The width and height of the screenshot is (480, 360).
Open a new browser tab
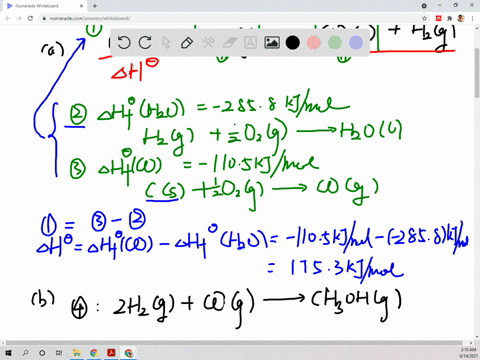coord(95,6)
